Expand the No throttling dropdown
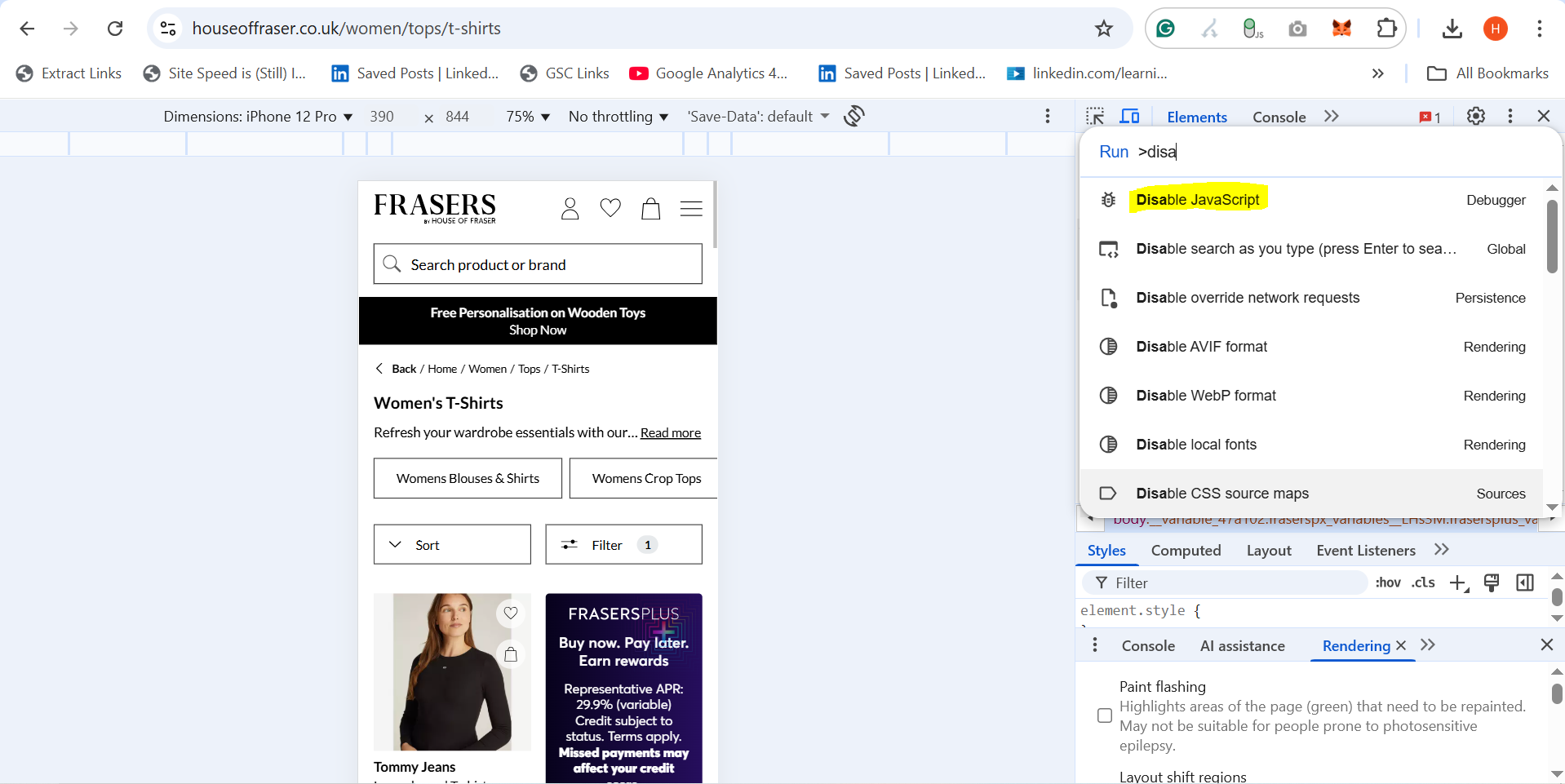 pyautogui.click(x=618, y=117)
